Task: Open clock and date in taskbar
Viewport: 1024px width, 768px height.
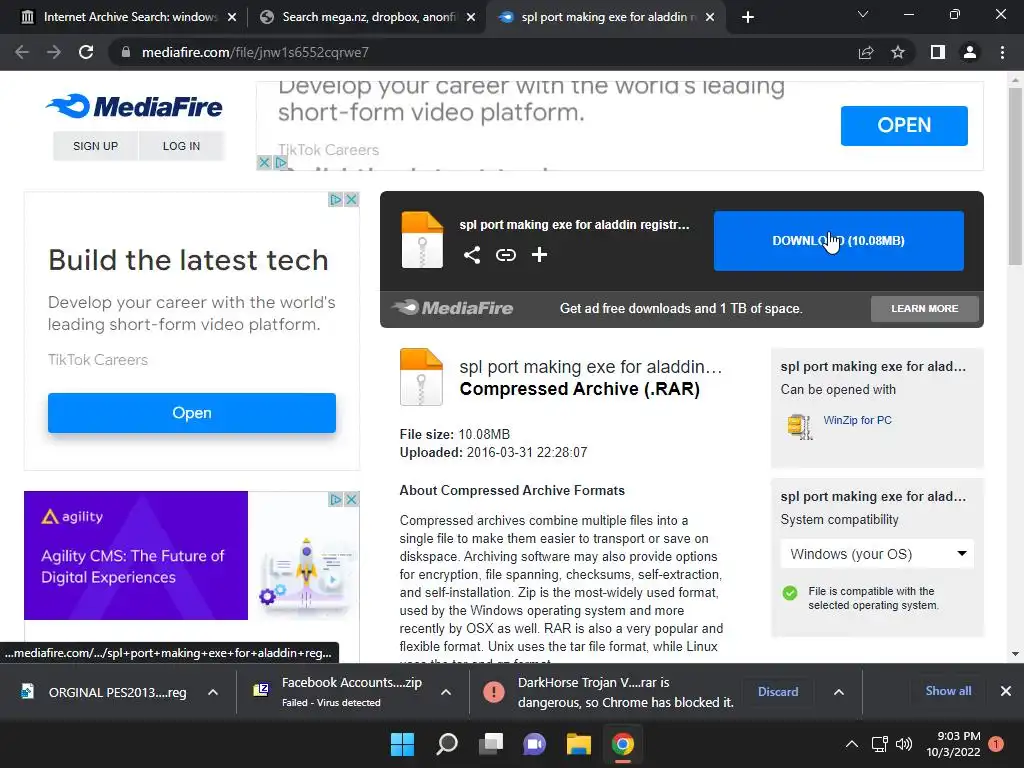Action: click(x=953, y=744)
